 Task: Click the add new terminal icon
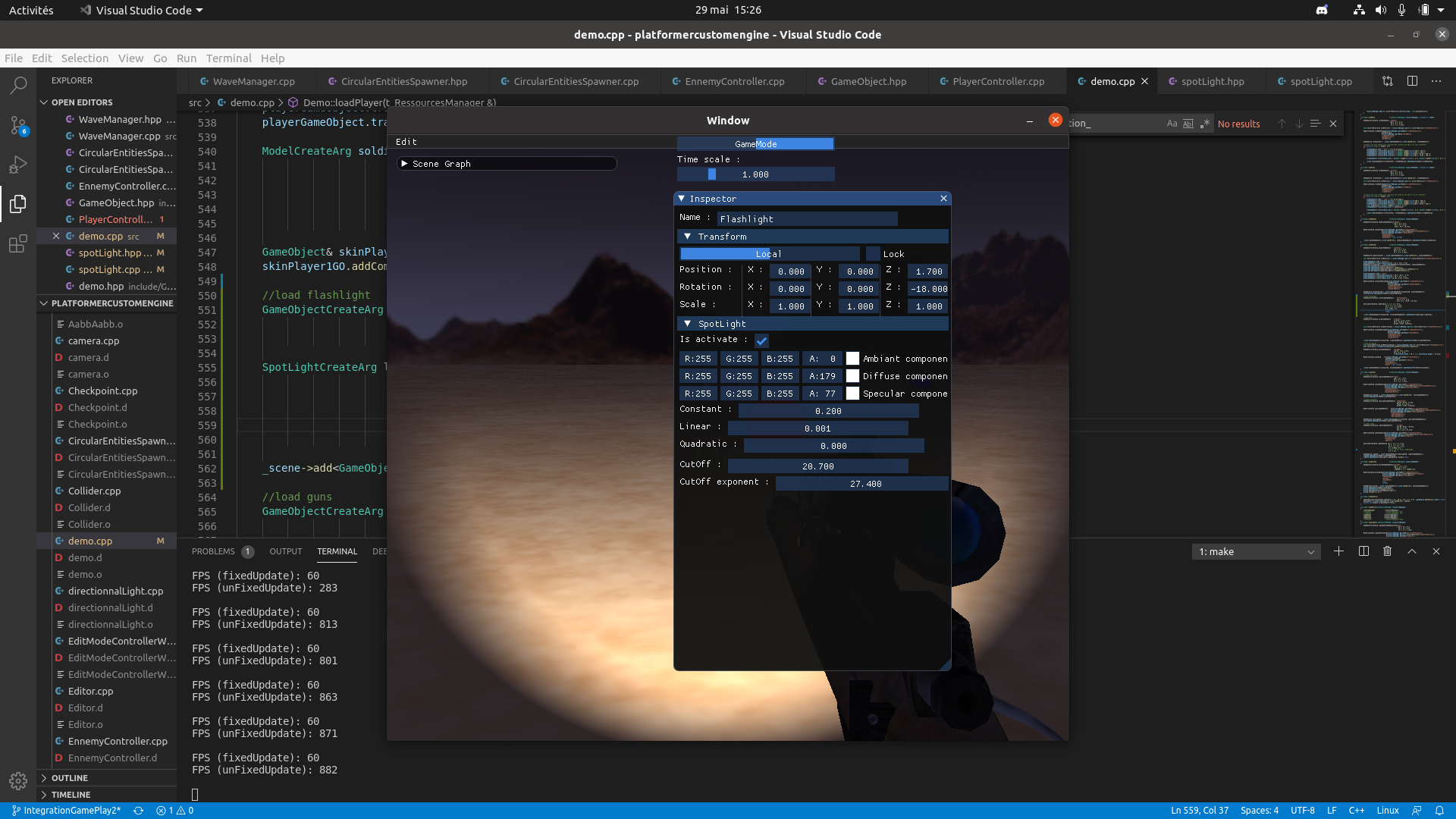pyautogui.click(x=1338, y=551)
